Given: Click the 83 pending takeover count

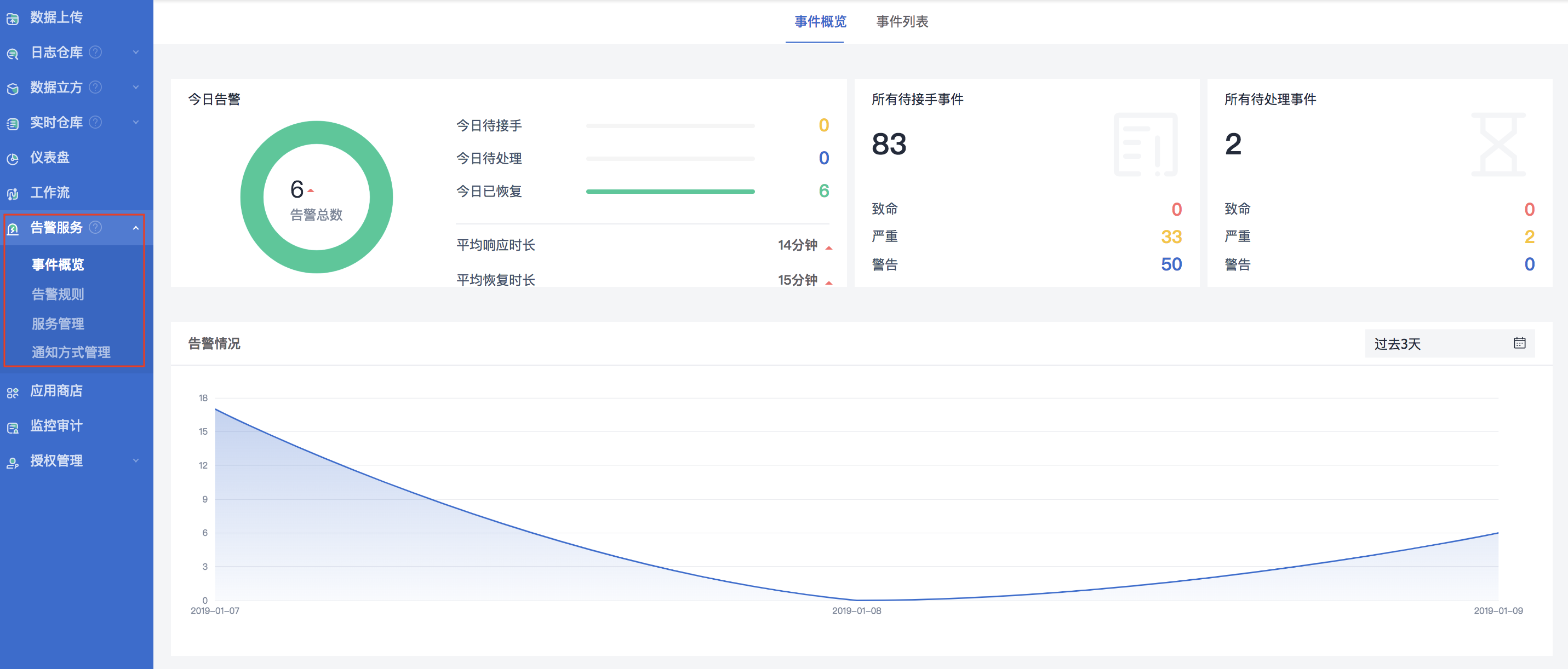Looking at the screenshot, I should tap(889, 144).
